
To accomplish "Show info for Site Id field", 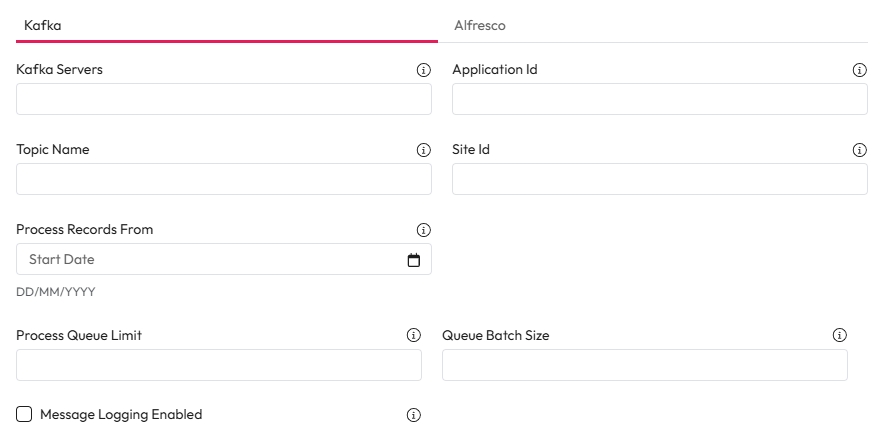I will 859,150.
